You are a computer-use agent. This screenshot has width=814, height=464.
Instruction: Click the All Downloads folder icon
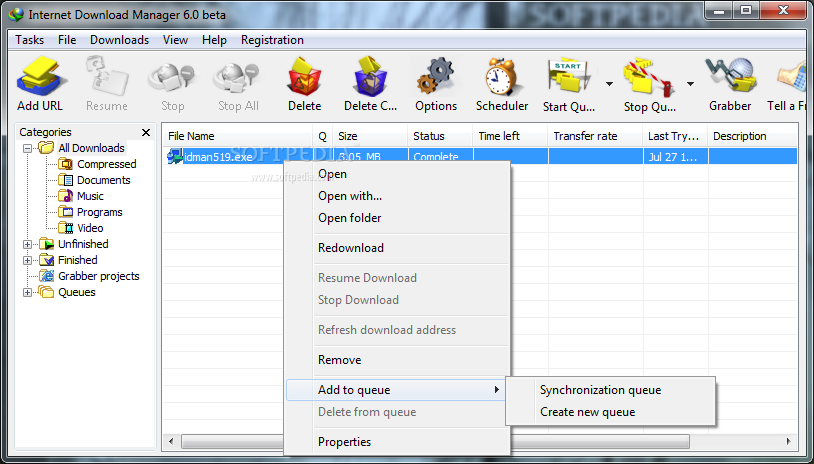coord(47,148)
